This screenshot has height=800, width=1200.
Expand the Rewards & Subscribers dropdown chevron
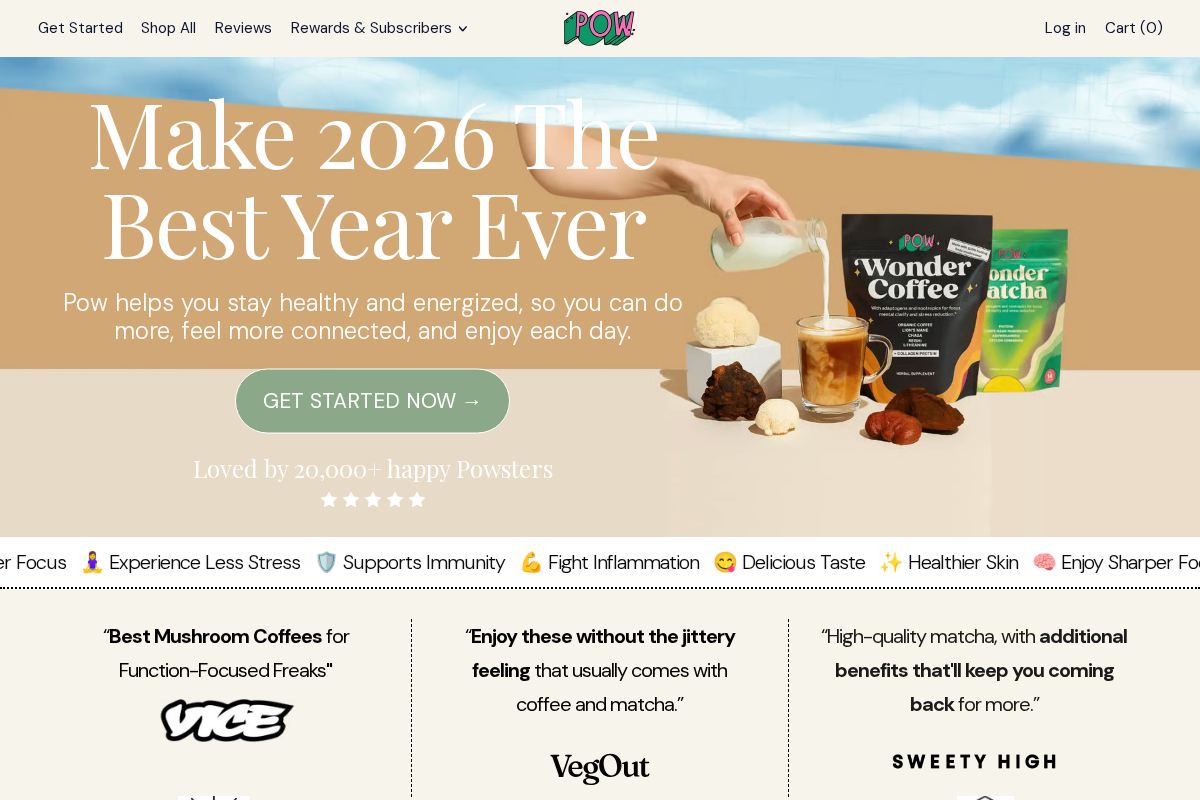coord(462,29)
